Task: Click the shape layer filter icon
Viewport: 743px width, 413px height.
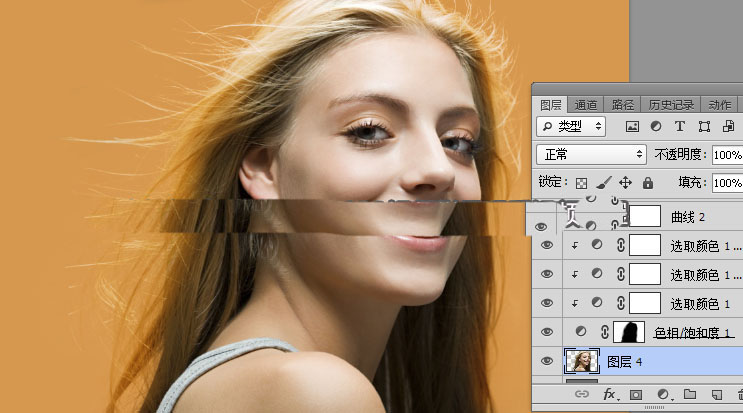Action: click(705, 127)
